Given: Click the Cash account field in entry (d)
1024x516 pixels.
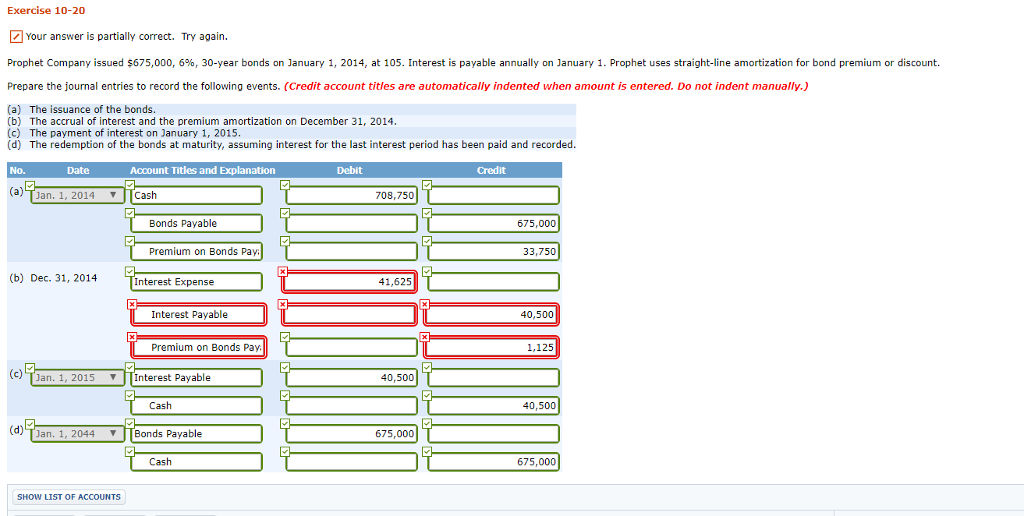Looking at the screenshot, I should tap(197, 462).
